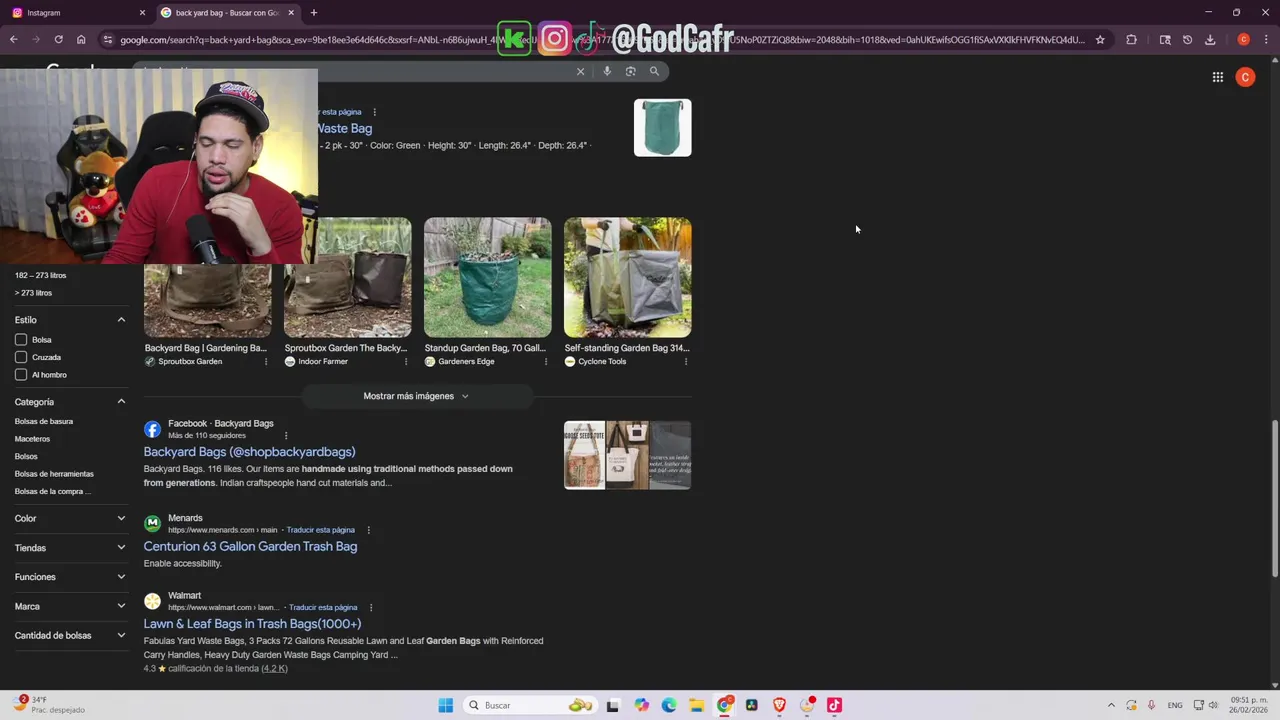Open the browser home page icon
Viewport: 1280px width, 720px height.
click(x=81, y=40)
